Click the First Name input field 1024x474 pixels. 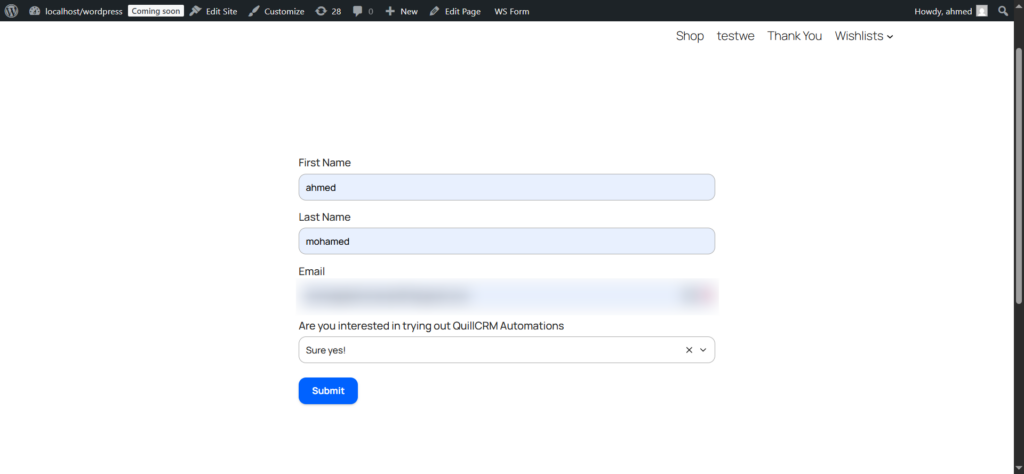coord(506,187)
